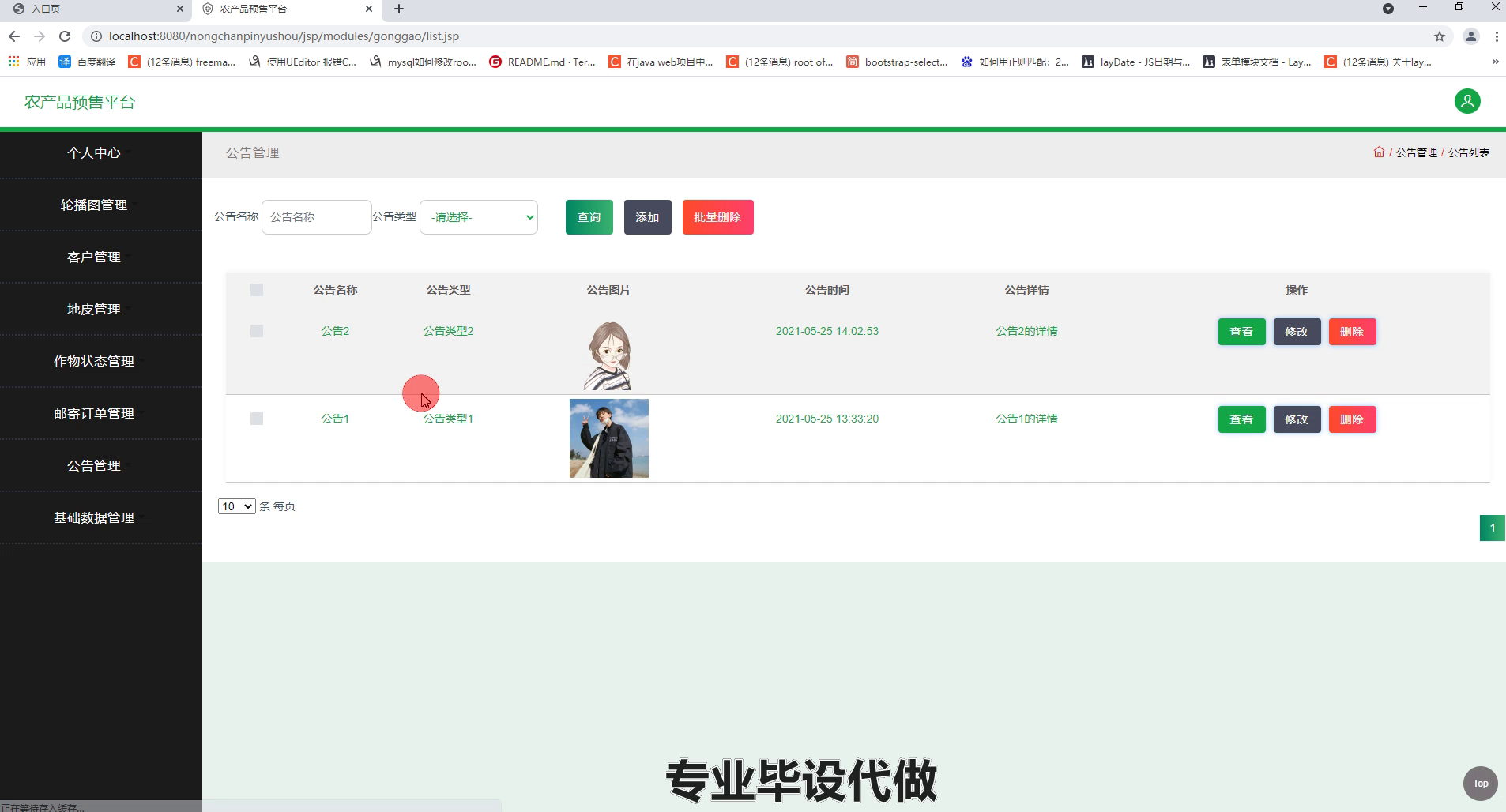Viewport: 1506px width, 812px height.
Task: Click the 公告2的详情 cell
Action: pos(1026,331)
